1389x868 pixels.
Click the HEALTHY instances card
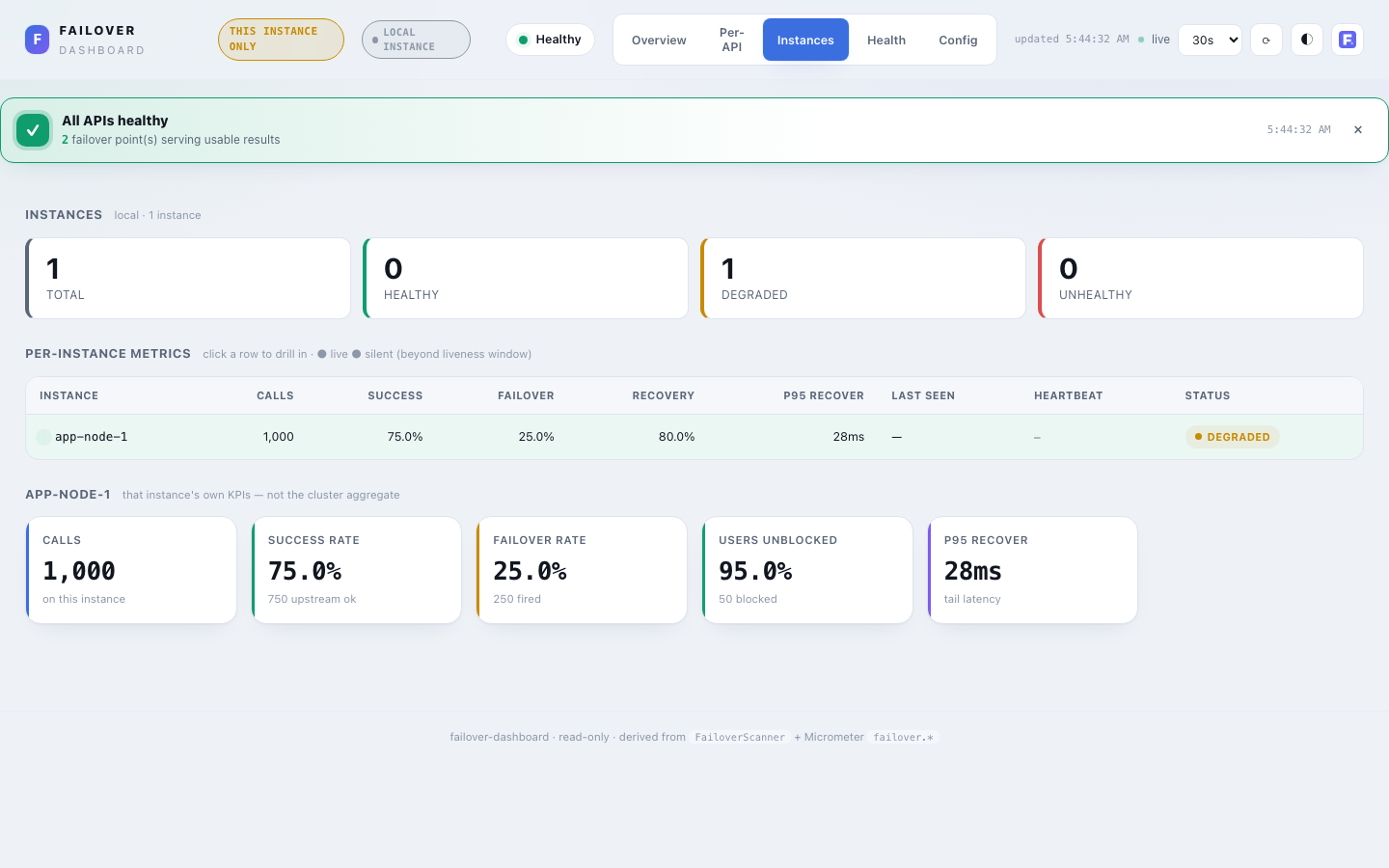[x=526, y=278]
